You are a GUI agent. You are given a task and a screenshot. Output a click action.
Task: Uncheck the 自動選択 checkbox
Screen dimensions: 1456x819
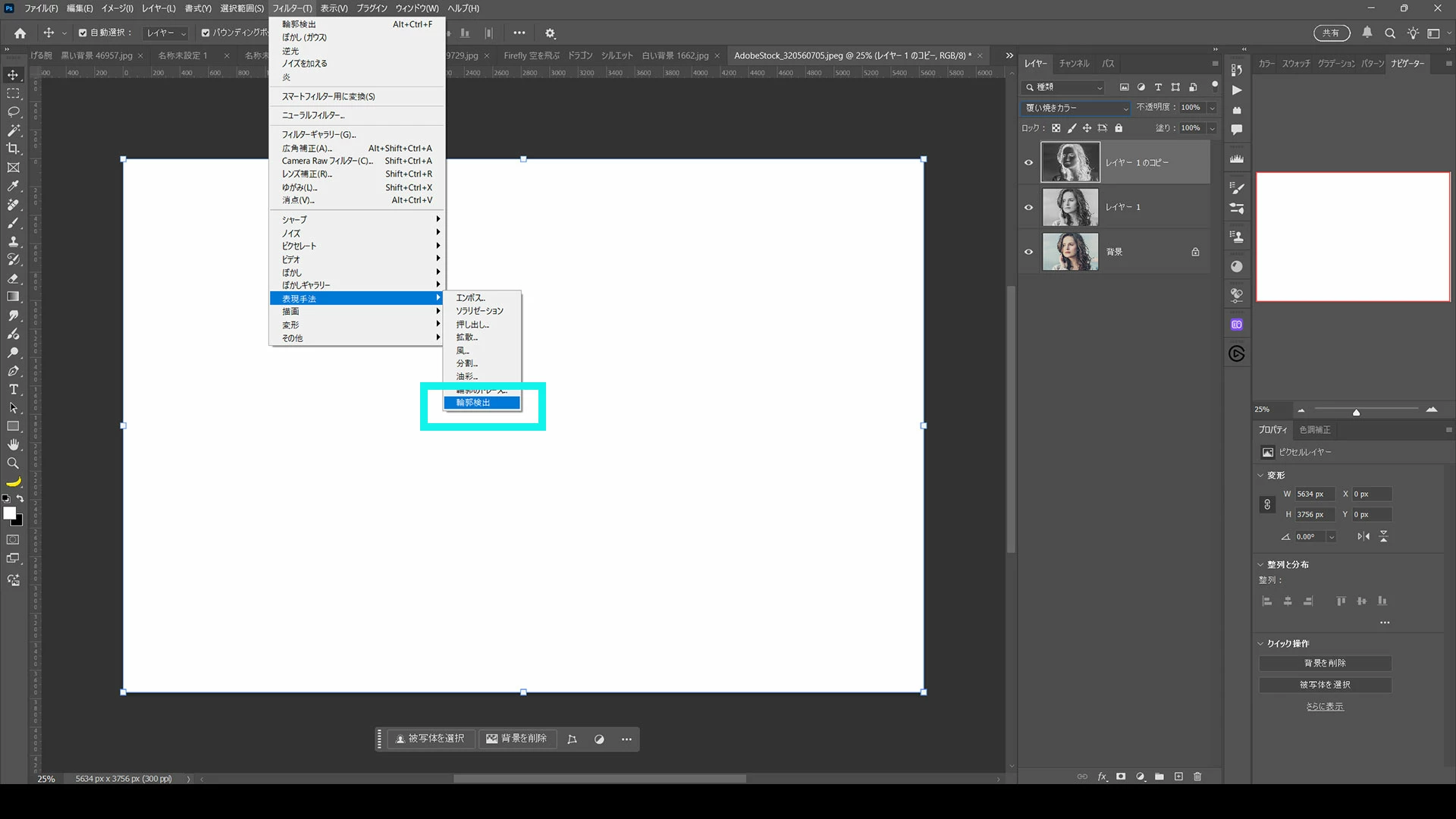(x=83, y=33)
